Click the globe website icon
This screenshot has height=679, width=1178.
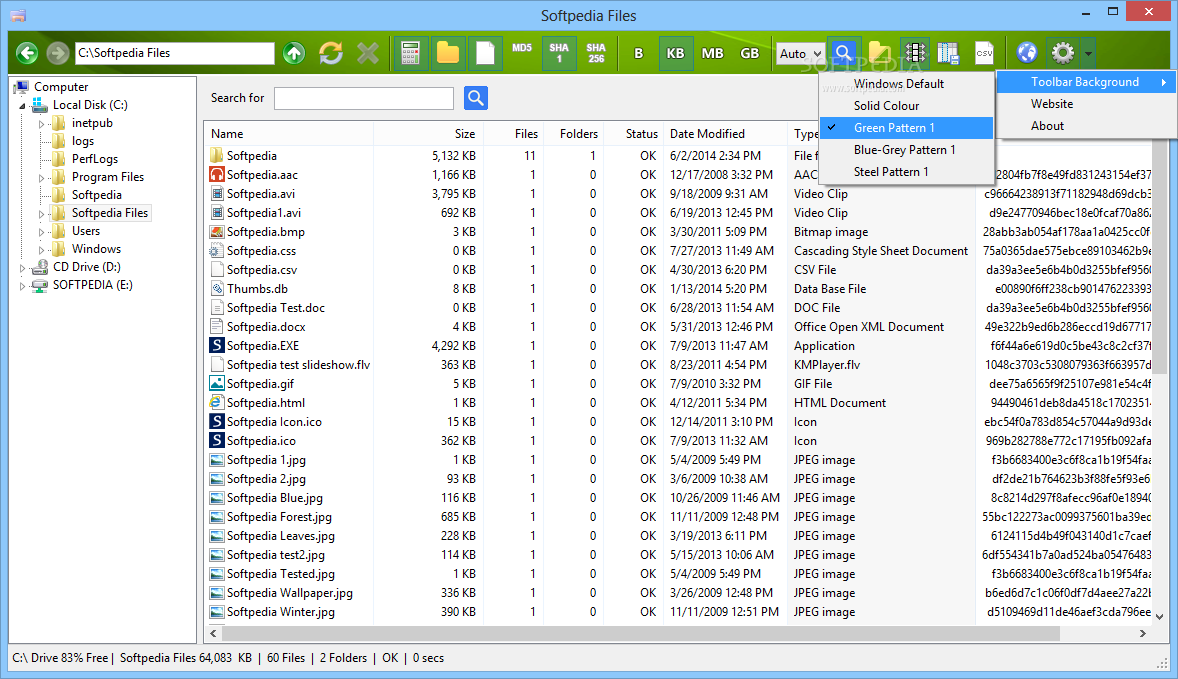point(1027,53)
